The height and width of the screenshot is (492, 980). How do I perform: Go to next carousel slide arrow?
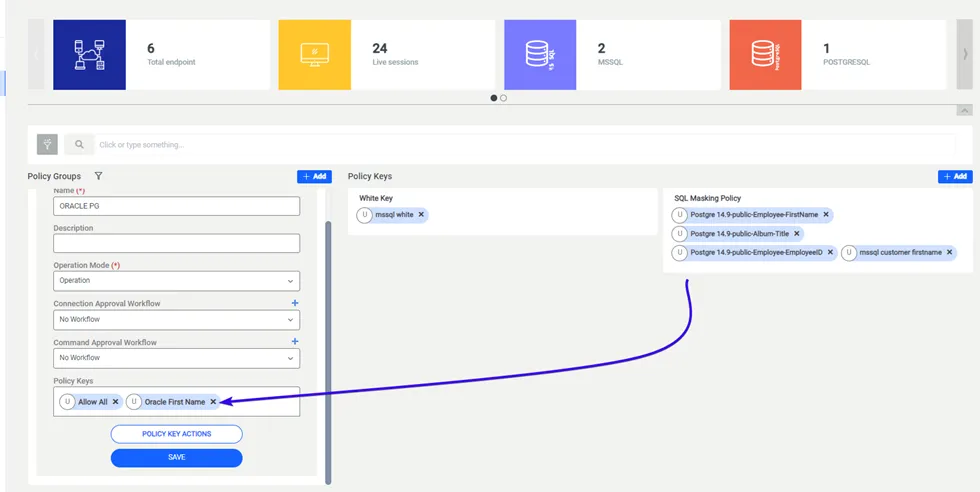964,54
